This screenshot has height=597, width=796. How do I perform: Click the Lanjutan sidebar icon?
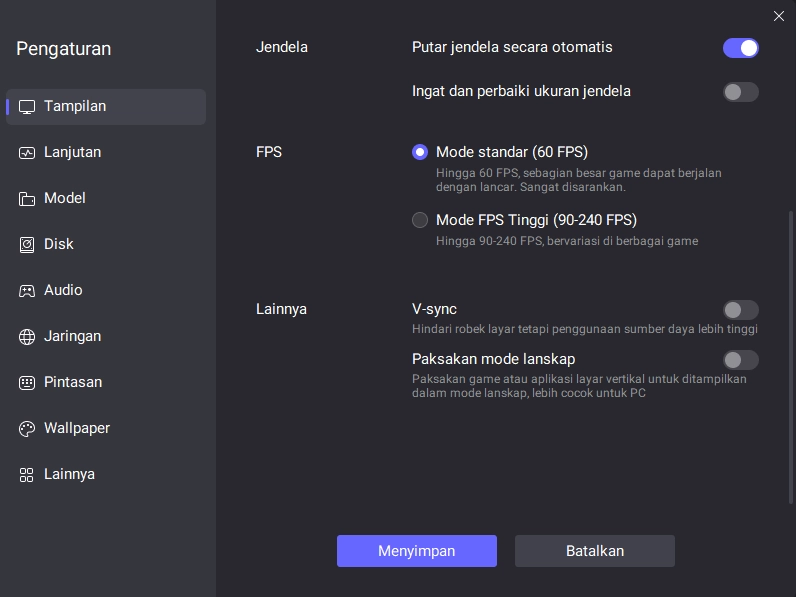(x=27, y=153)
